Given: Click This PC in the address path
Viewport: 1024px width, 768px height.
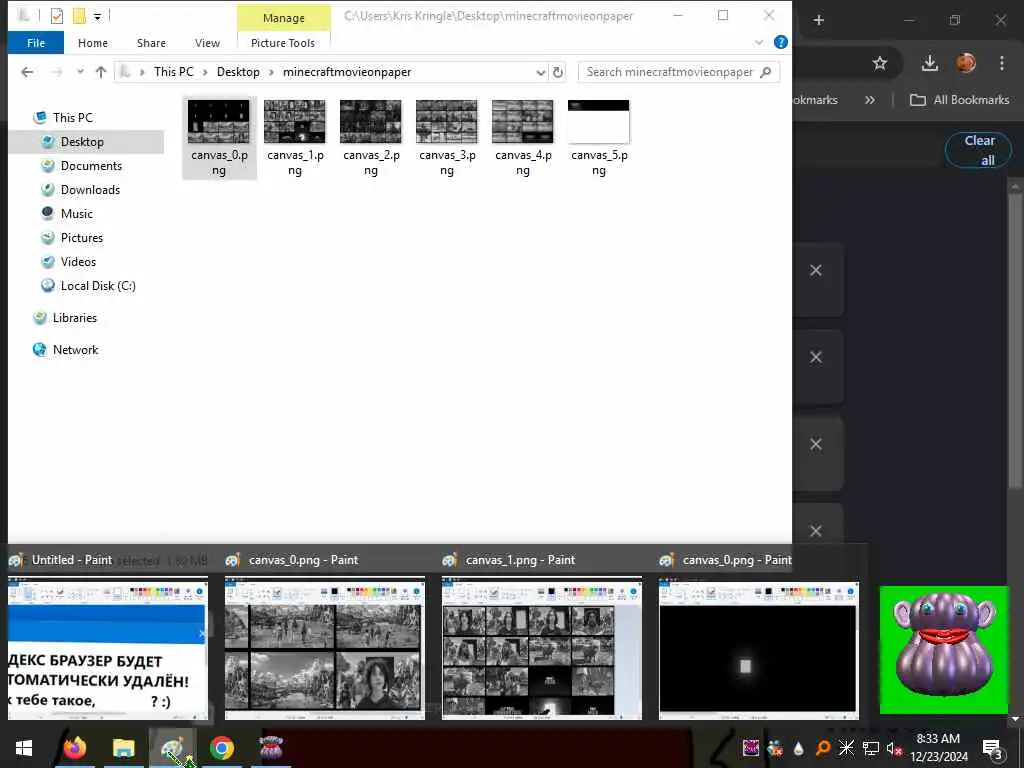Looking at the screenshot, I should (174, 72).
